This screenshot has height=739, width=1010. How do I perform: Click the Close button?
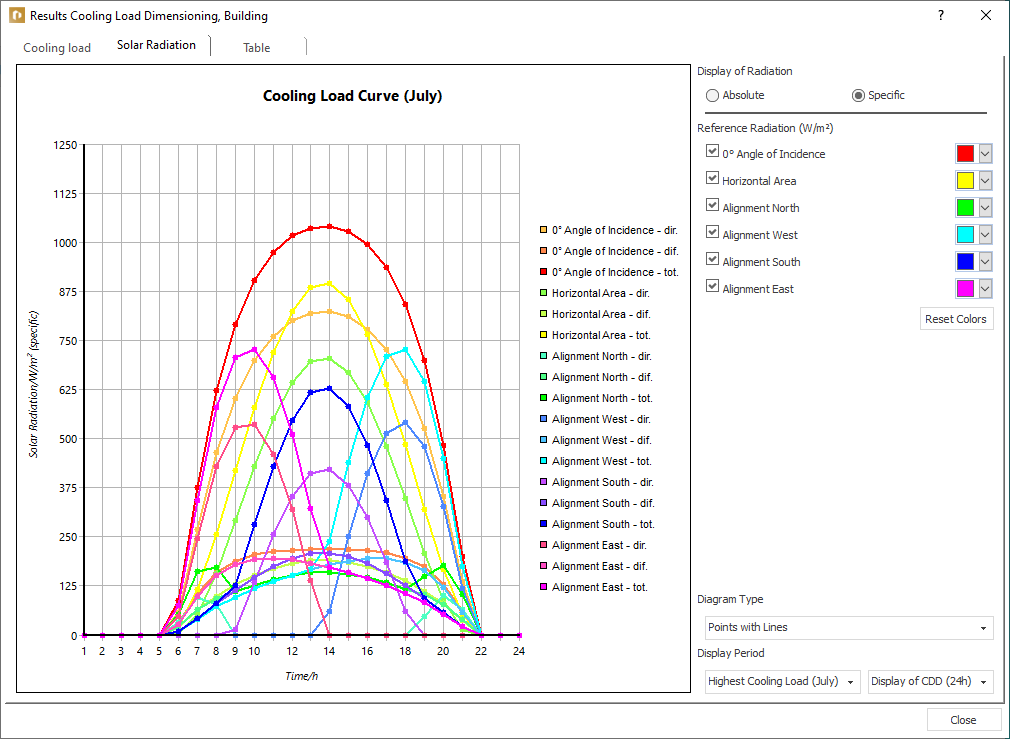click(963, 720)
